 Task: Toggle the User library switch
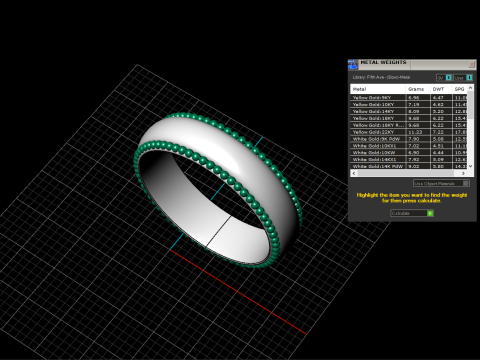[469, 78]
